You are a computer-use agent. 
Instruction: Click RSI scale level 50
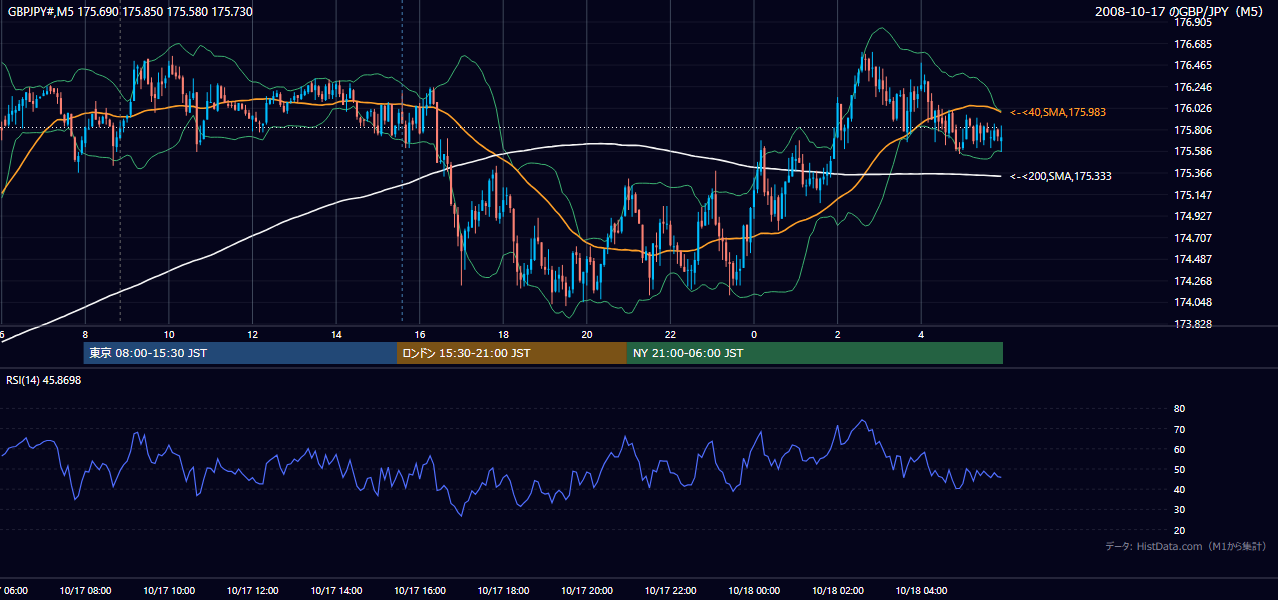point(1179,469)
